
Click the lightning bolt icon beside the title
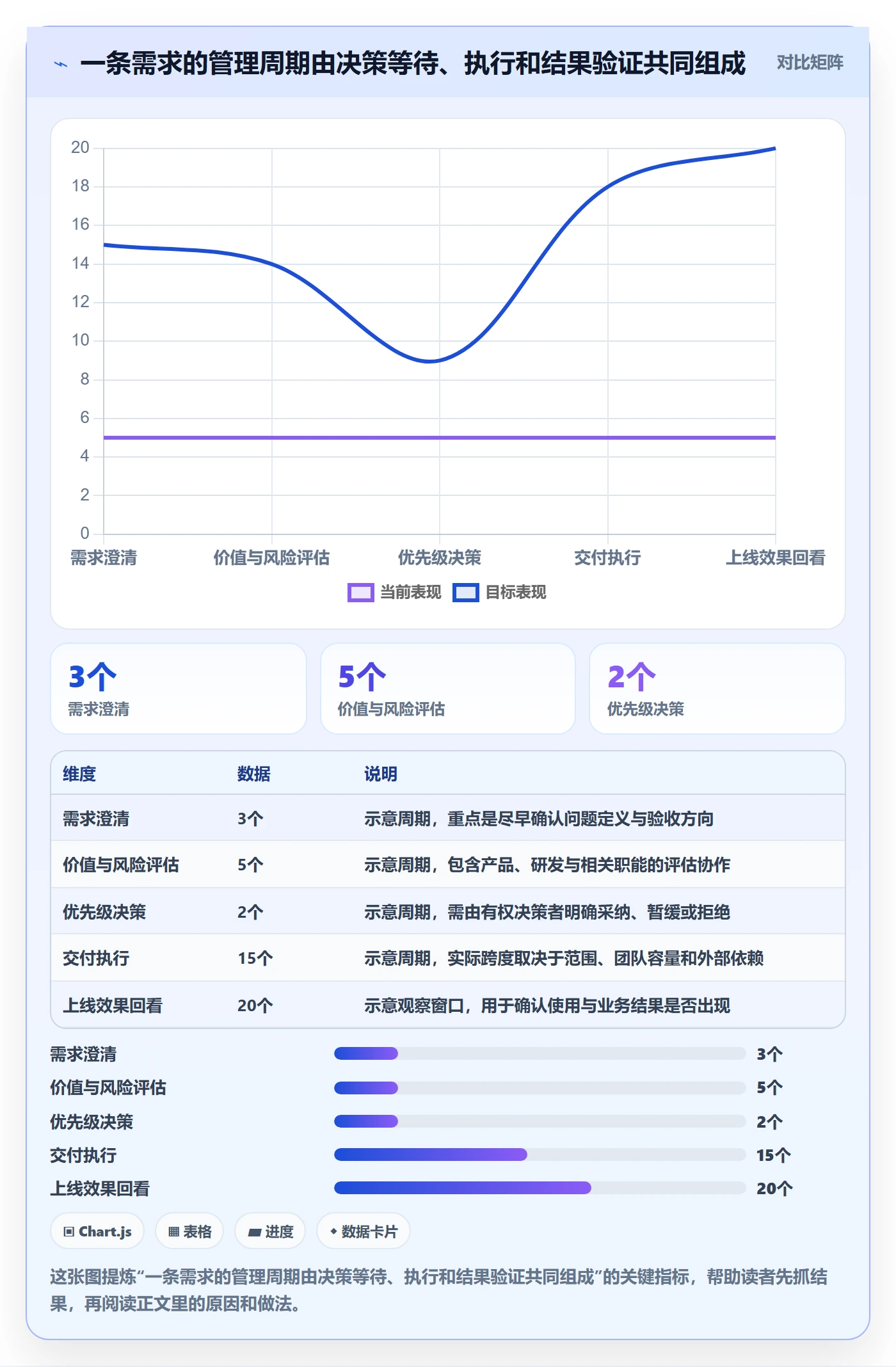coord(61,64)
